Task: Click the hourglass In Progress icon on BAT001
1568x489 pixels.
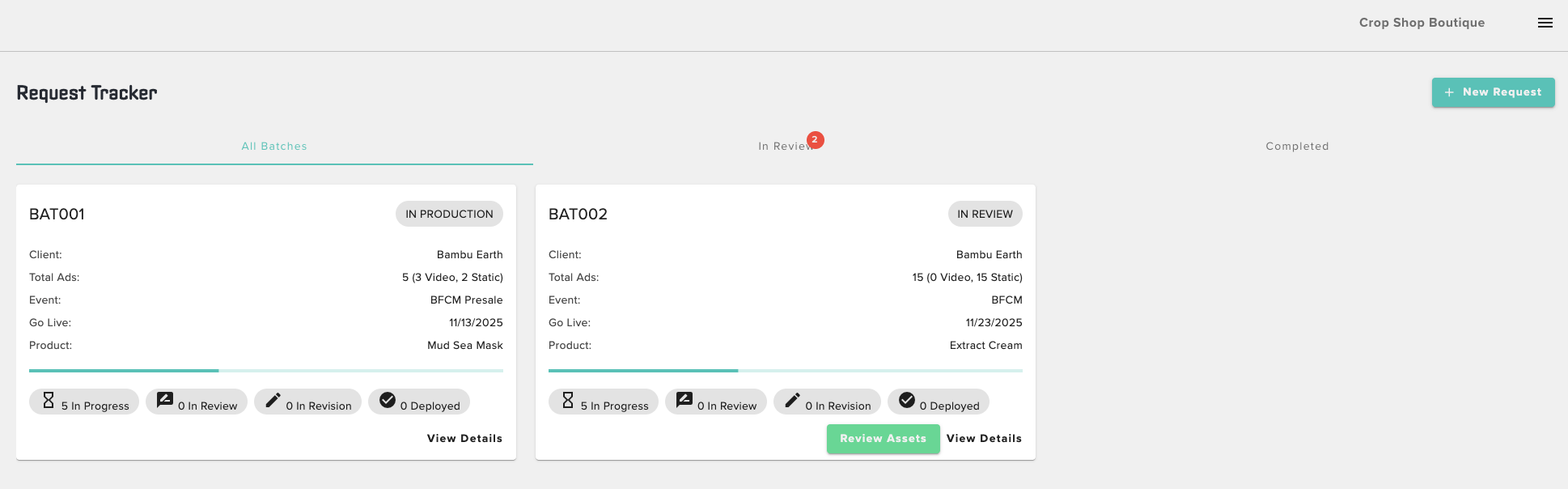Action: click(48, 400)
